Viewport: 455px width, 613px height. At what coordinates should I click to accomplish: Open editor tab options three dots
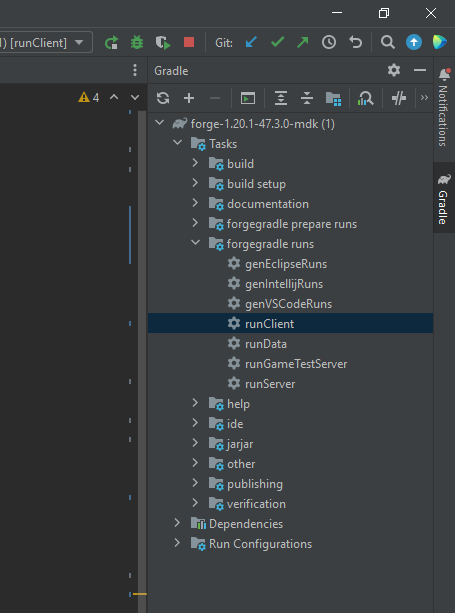pyautogui.click(x=135, y=70)
